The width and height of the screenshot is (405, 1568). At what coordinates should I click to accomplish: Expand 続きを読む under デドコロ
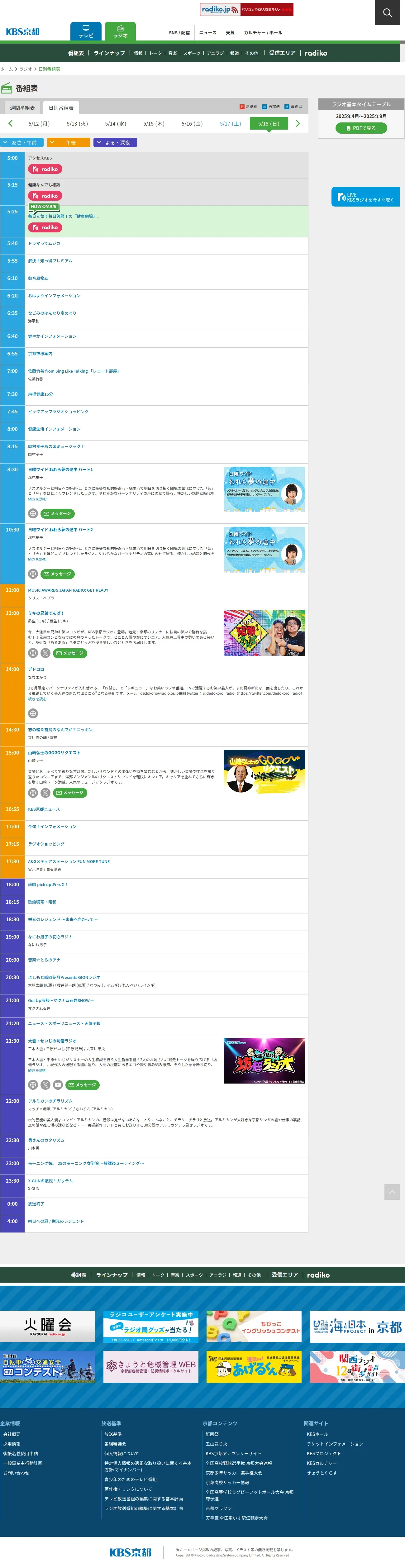[x=37, y=699]
